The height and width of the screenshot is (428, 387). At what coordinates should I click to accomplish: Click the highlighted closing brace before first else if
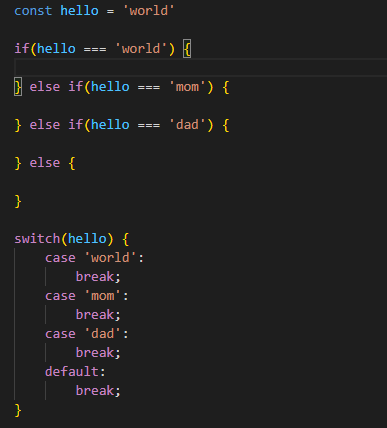pos(18,87)
